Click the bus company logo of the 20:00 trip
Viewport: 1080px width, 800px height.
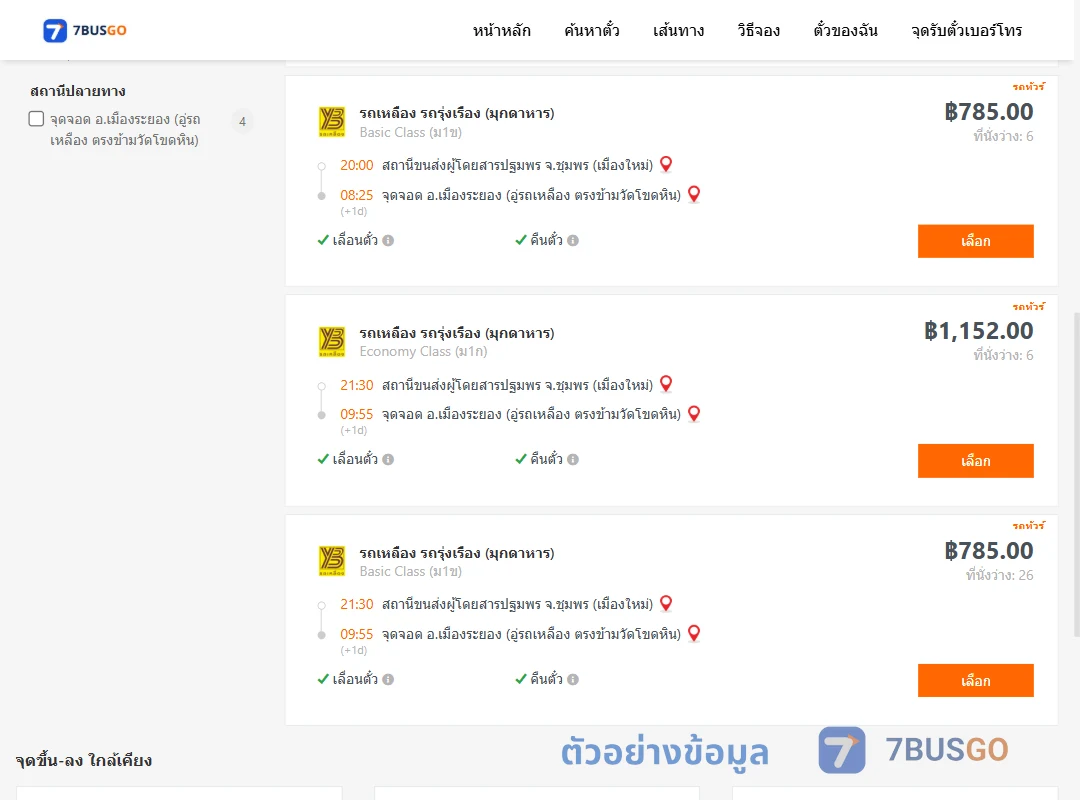[x=332, y=122]
